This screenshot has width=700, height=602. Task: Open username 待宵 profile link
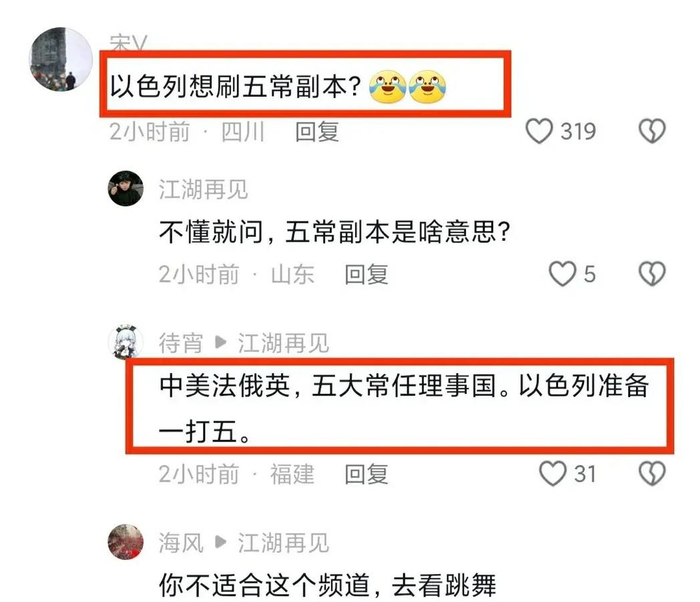tap(181, 343)
